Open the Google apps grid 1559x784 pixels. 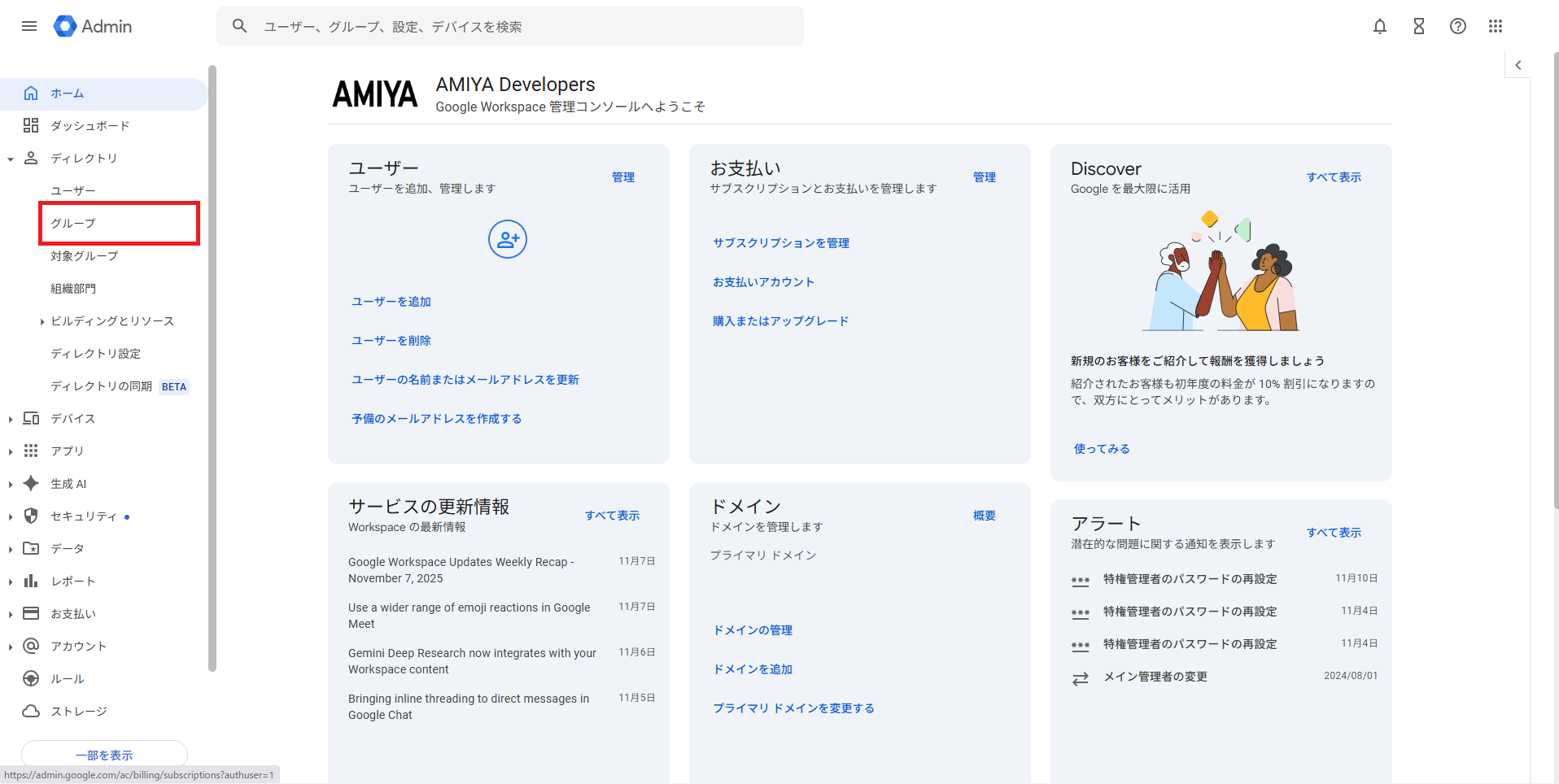pyautogui.click(x=1496, y=26)
